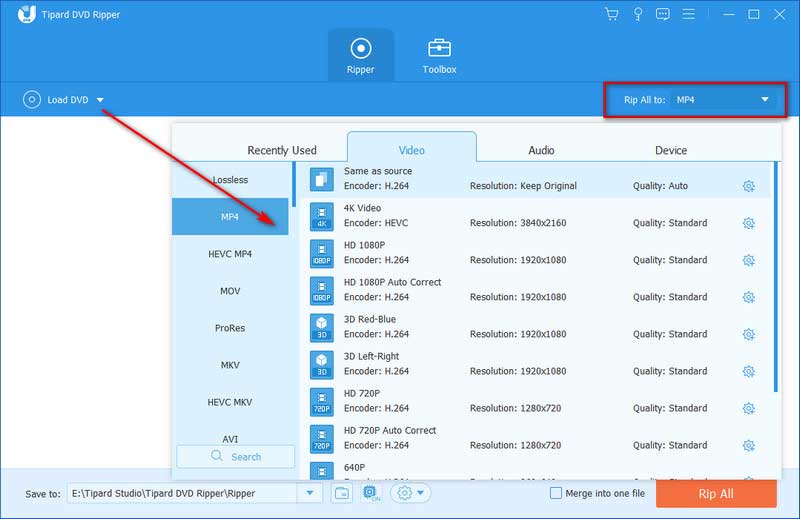Open the feedback chat bubble icon
Image resolution: width=800 pixels, height=519 pixels.
pyautogui.click(x=662, y=14)
